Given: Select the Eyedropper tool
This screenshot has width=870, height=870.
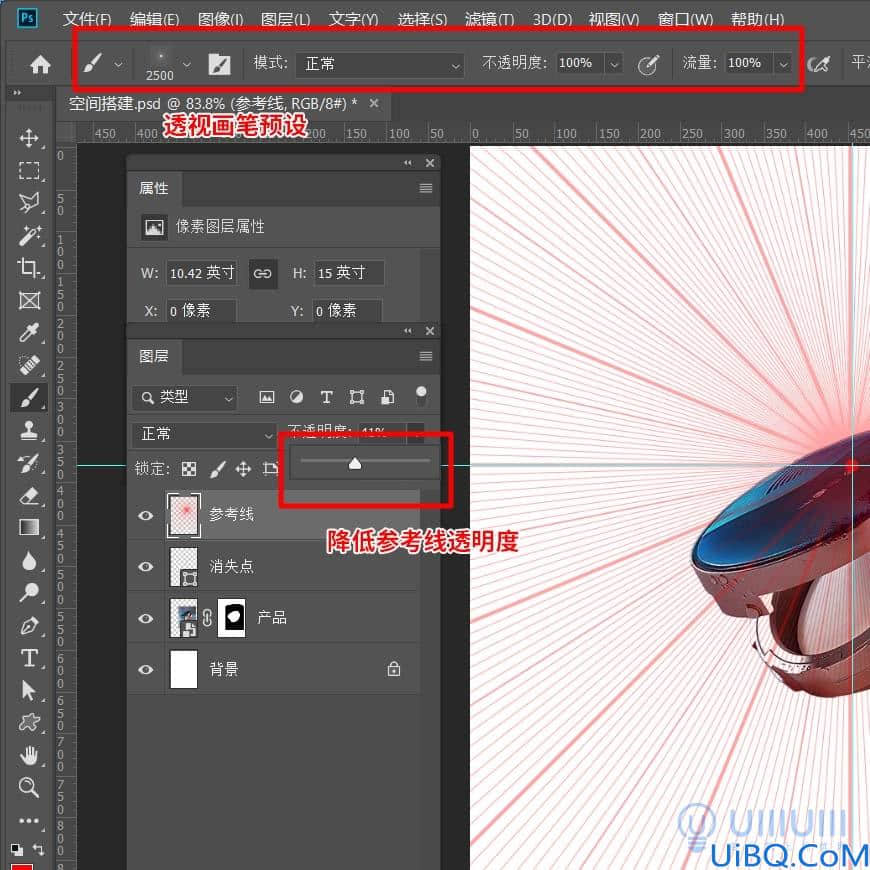Looking at the screenshot, I should coord(29,332).
